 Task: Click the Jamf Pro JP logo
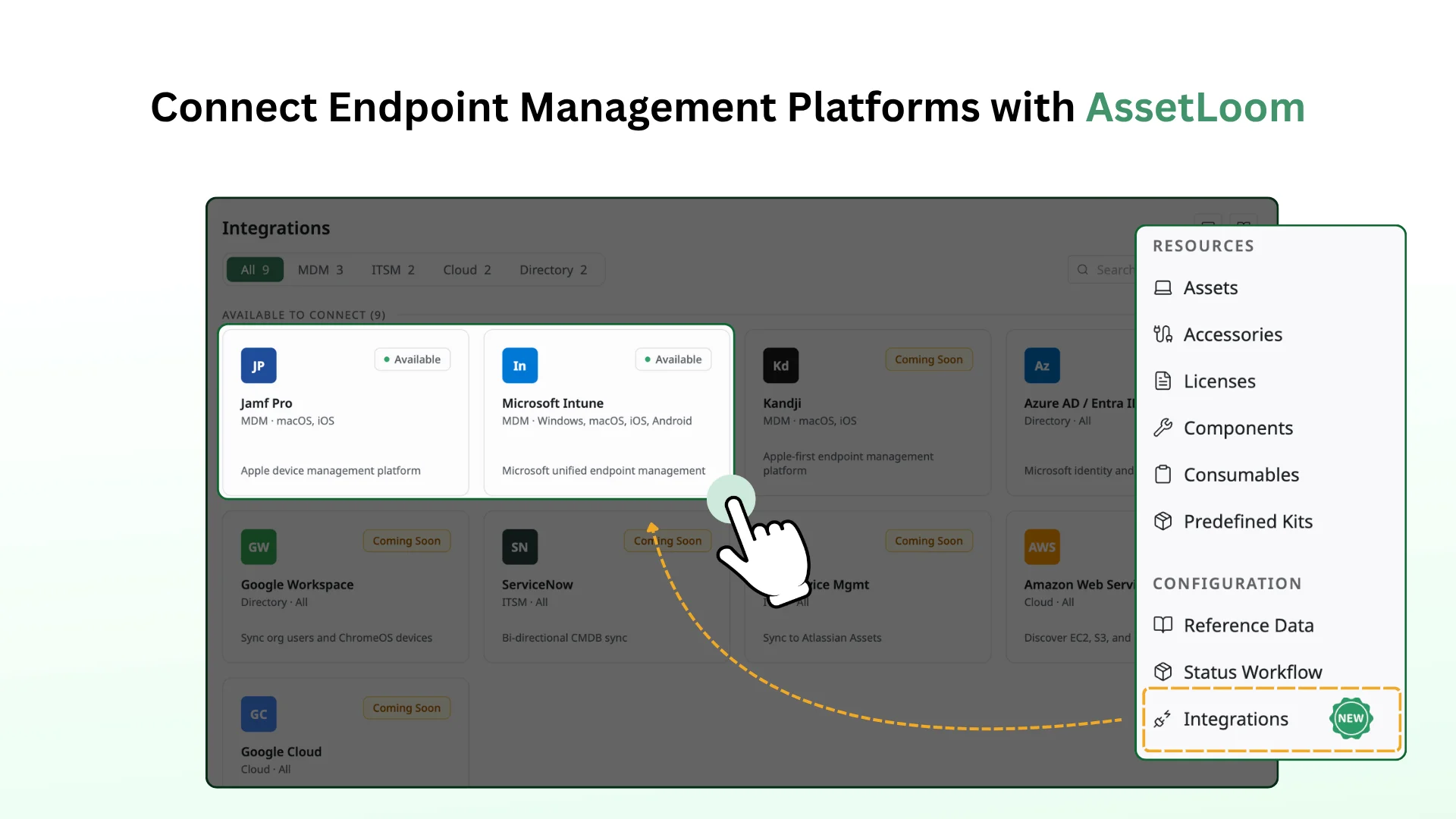coord(259,366)
